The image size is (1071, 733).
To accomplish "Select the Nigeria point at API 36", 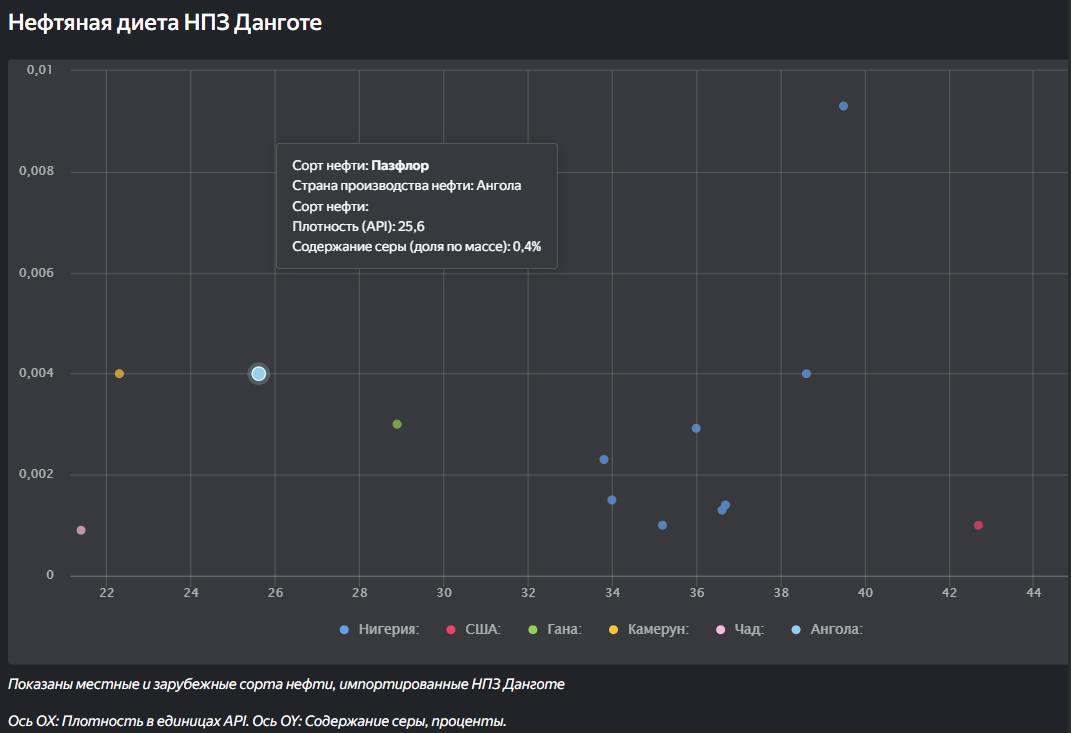I will [x=696, y=428].
